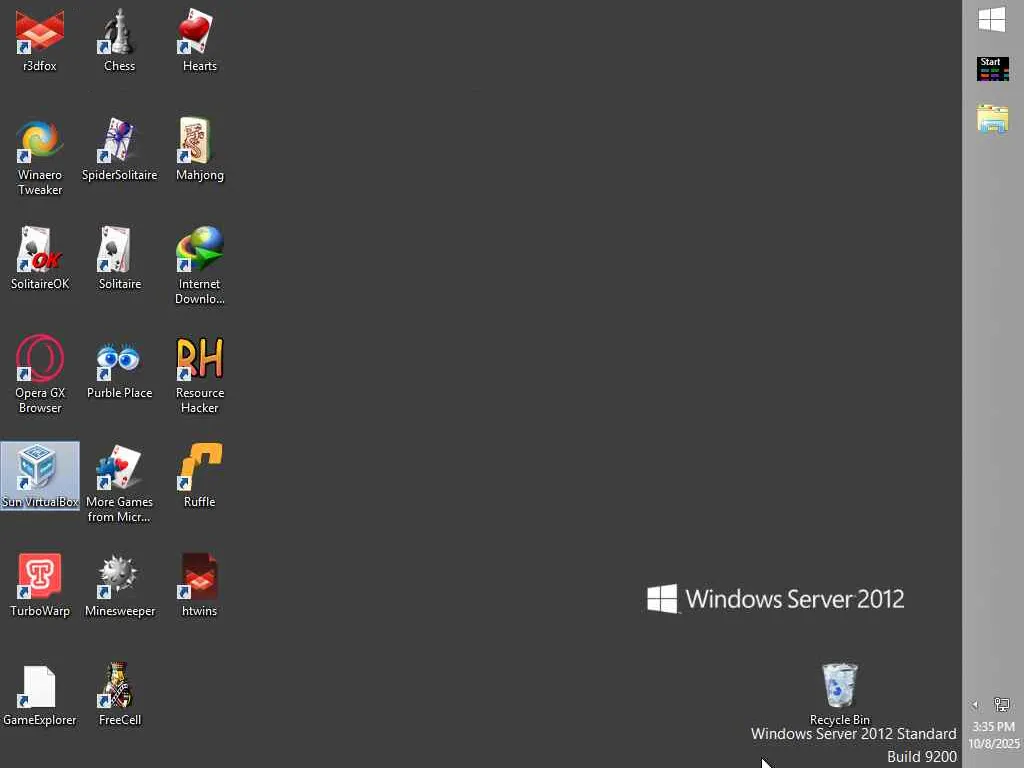Click the Start screen tile icon on taskbar
This screenshot has width=1024, height=768.
pyautogui.click(x=993, y=69)
